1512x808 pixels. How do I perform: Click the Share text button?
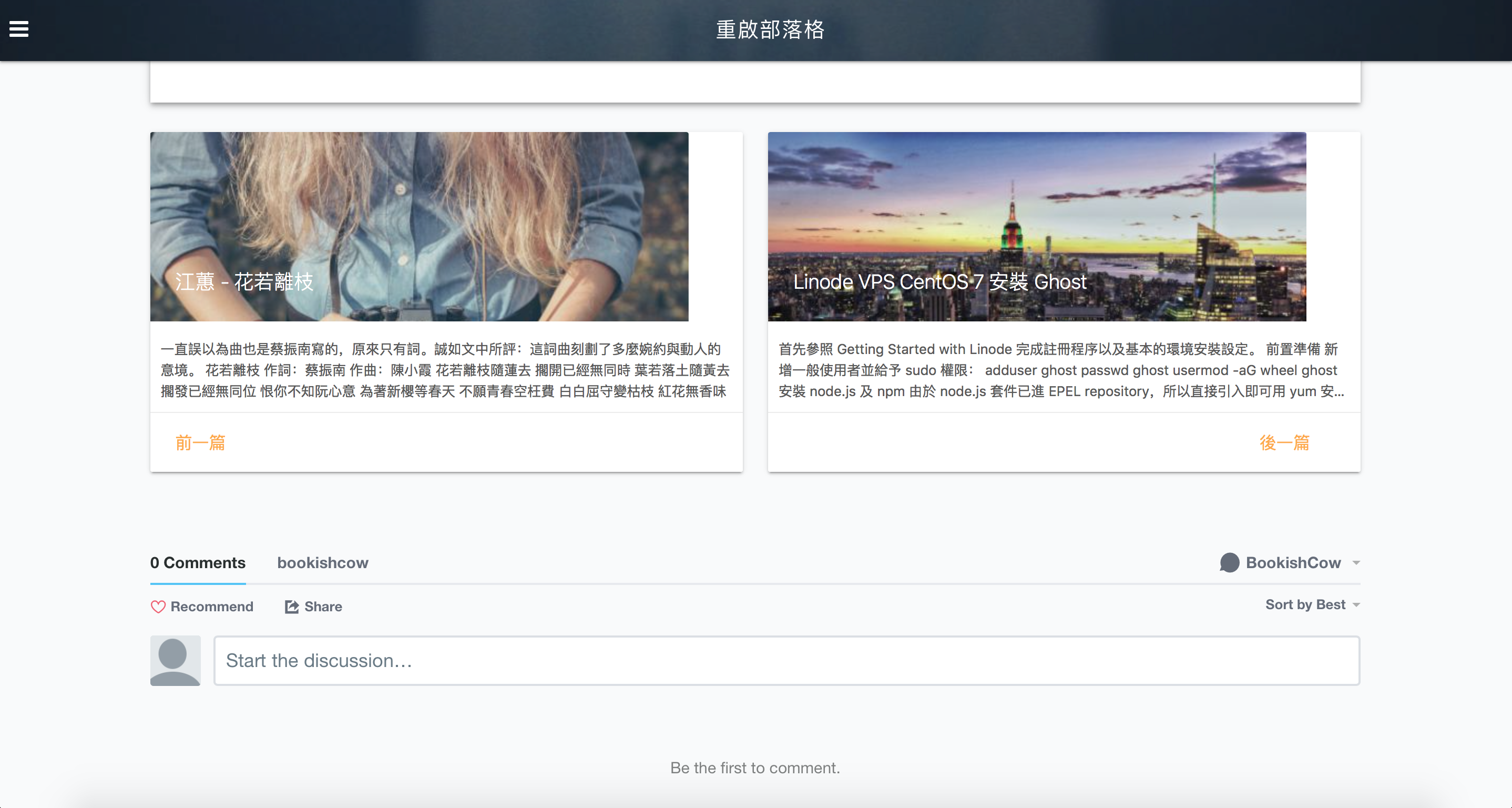click(x=323, y=607)
